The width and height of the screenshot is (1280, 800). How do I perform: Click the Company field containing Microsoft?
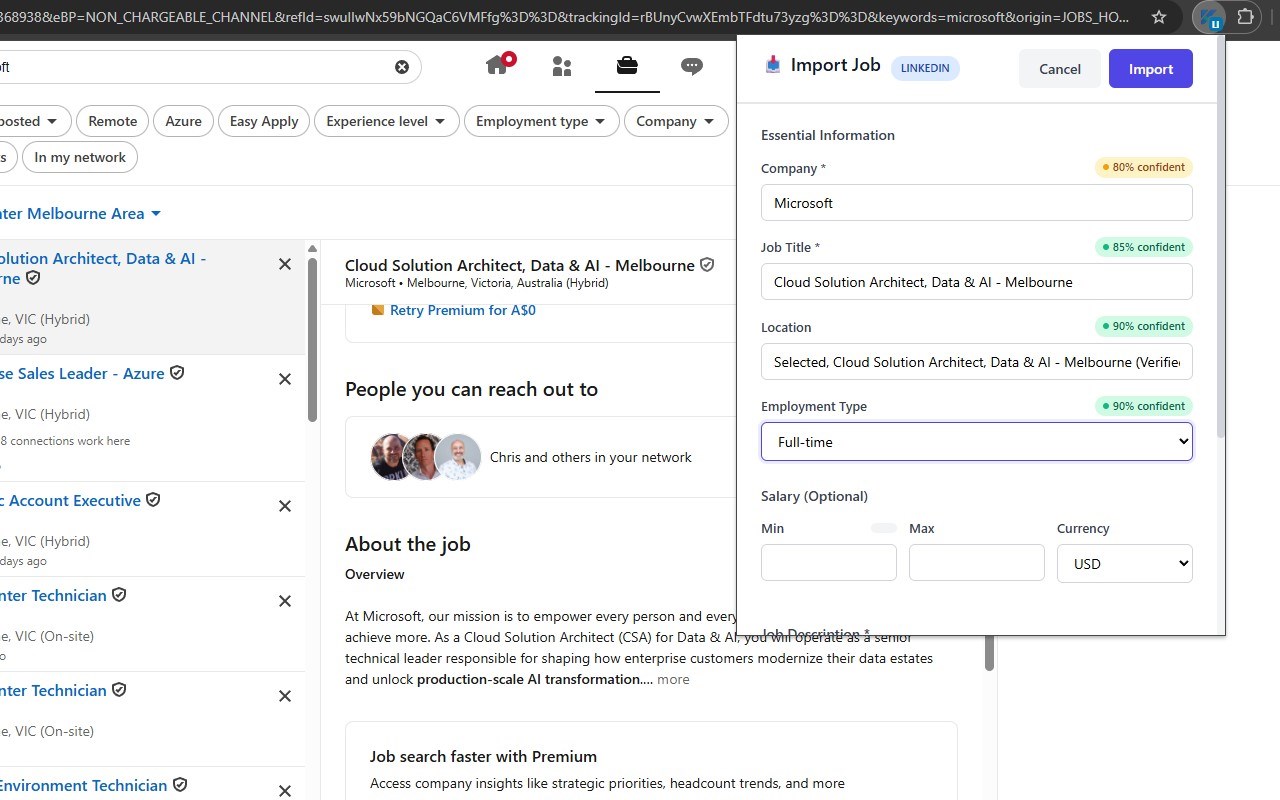point(977,202)
